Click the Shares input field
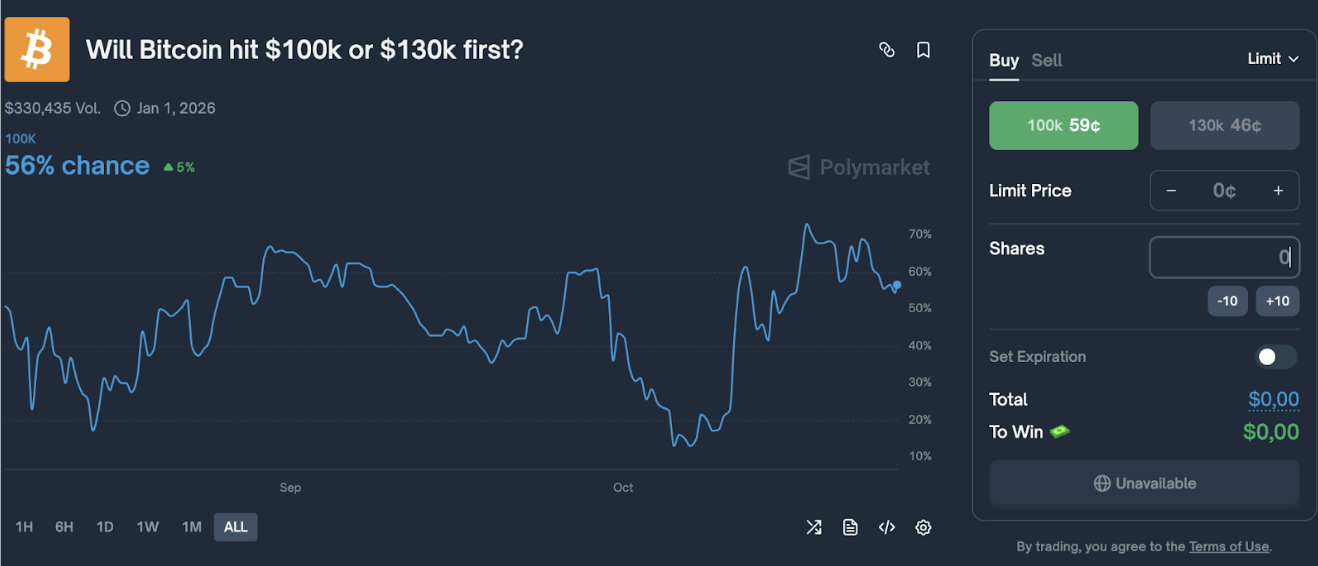 [x=1223, y=257]
